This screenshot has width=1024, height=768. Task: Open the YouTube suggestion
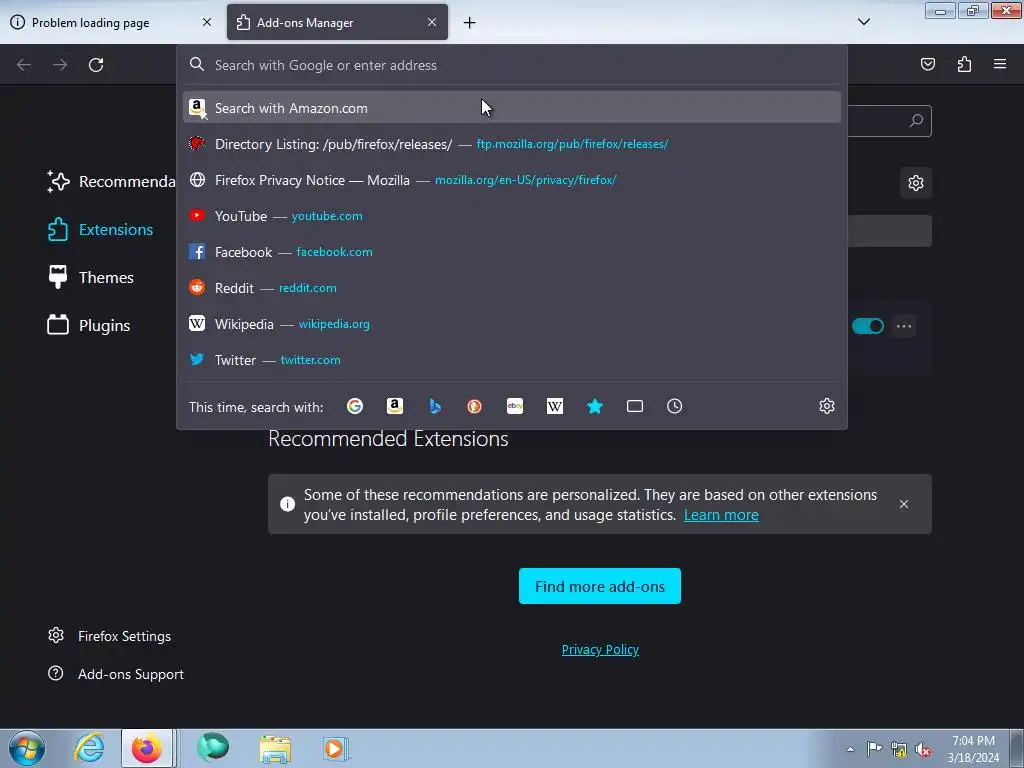coord(511,216)
